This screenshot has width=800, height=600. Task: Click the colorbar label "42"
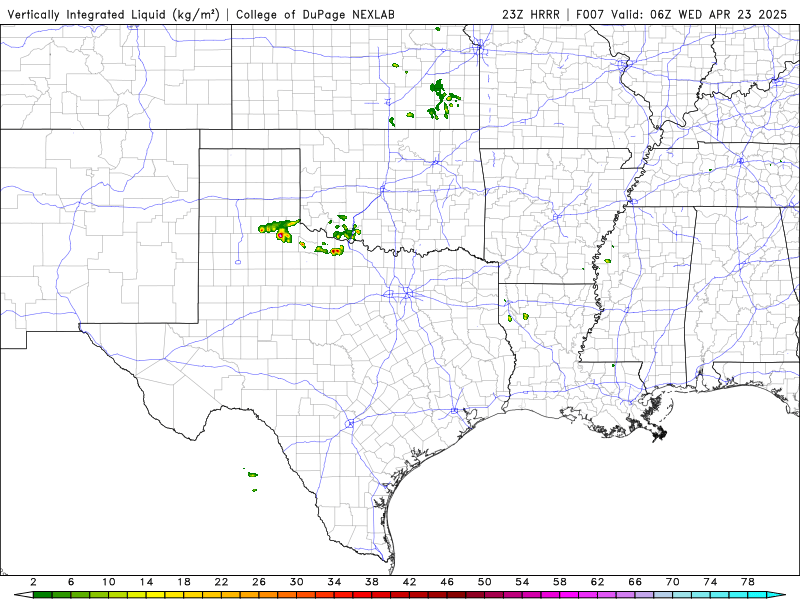pos(410,582)
